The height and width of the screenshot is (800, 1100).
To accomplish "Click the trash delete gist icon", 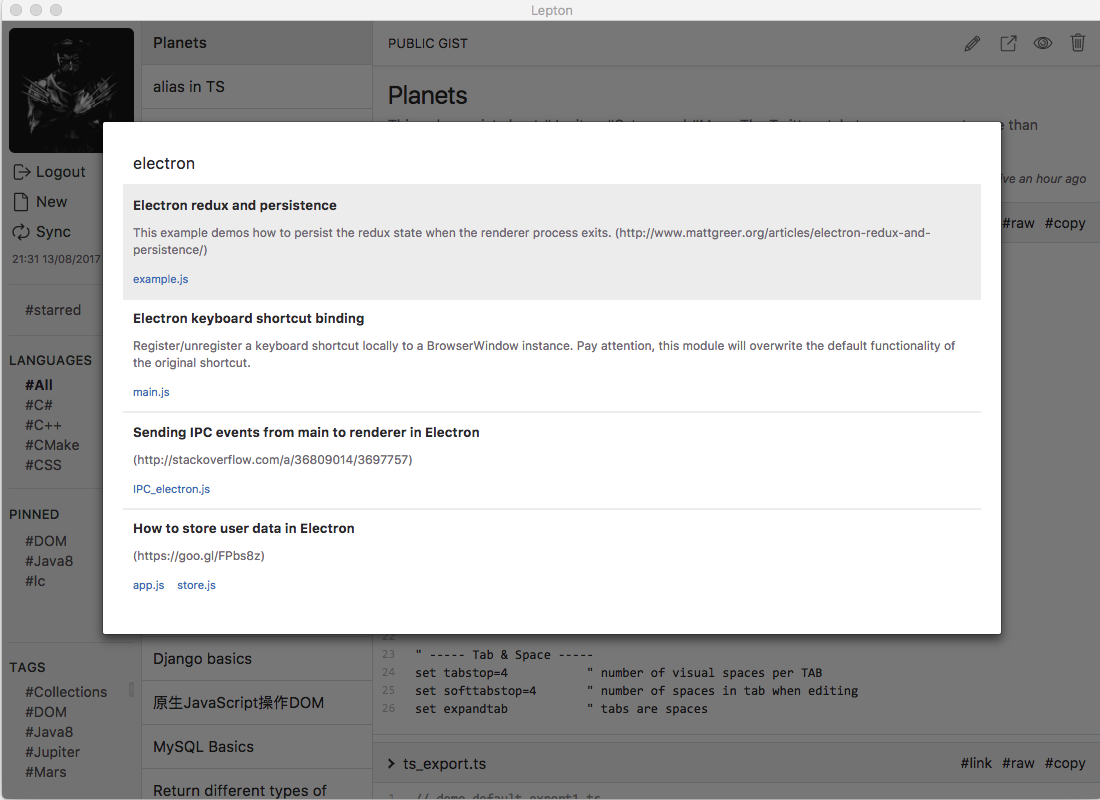I will pos(1078,43).
